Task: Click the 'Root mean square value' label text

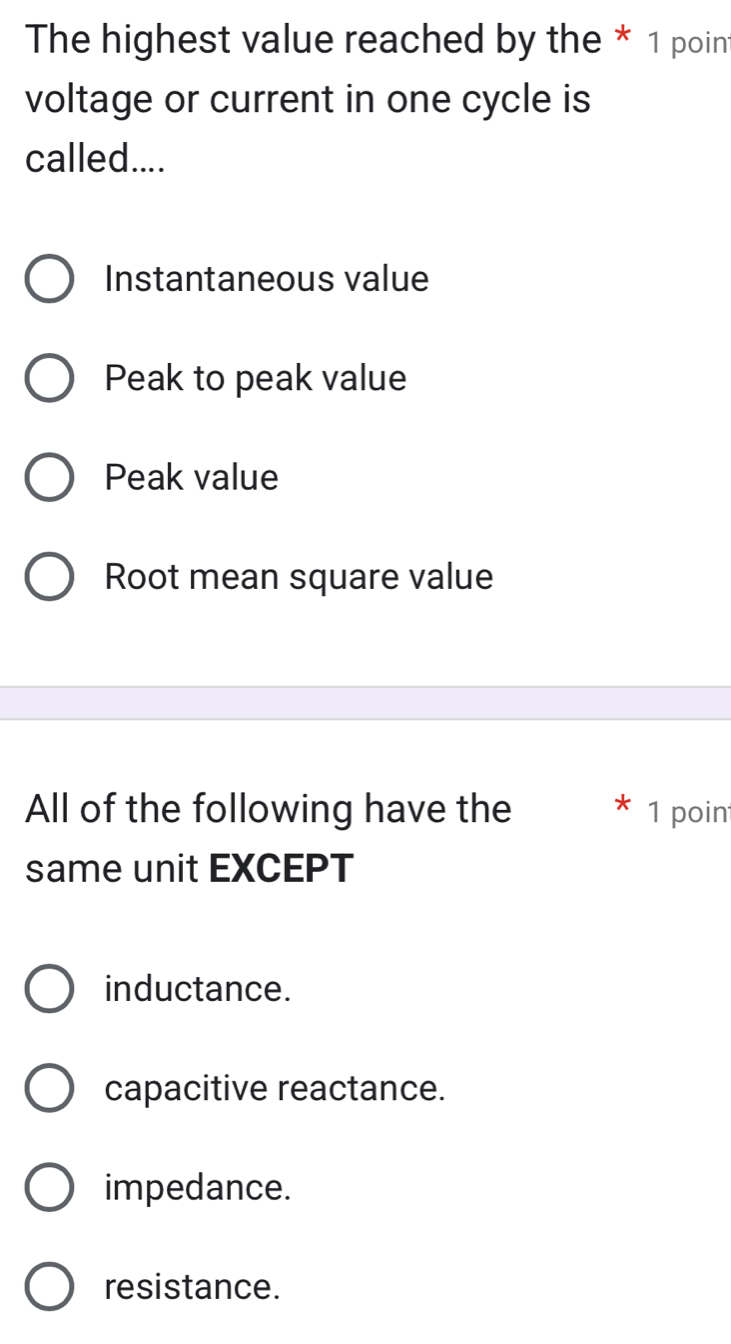Action: 299,577
